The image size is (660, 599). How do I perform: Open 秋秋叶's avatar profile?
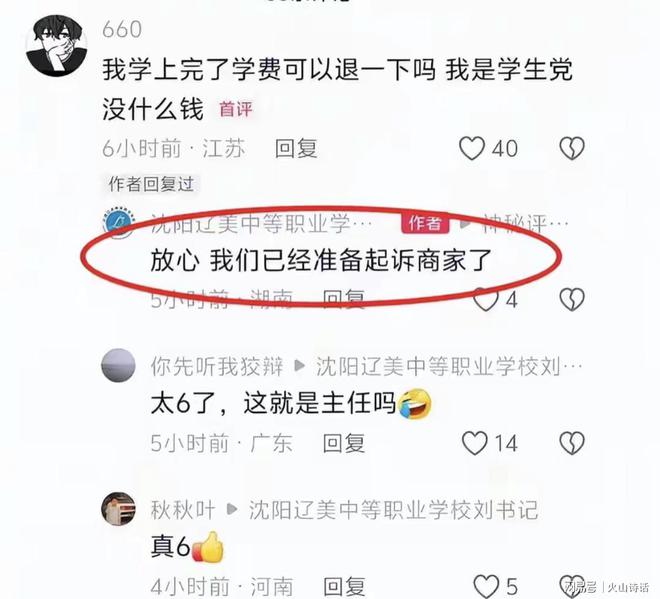tap(119, 508)
